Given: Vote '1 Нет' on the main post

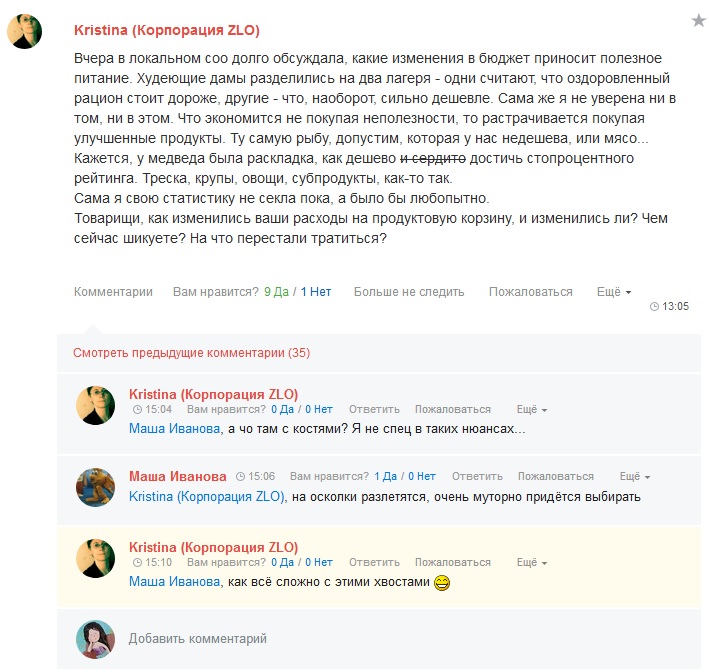Looking at the screenshot, I should 316,292.
